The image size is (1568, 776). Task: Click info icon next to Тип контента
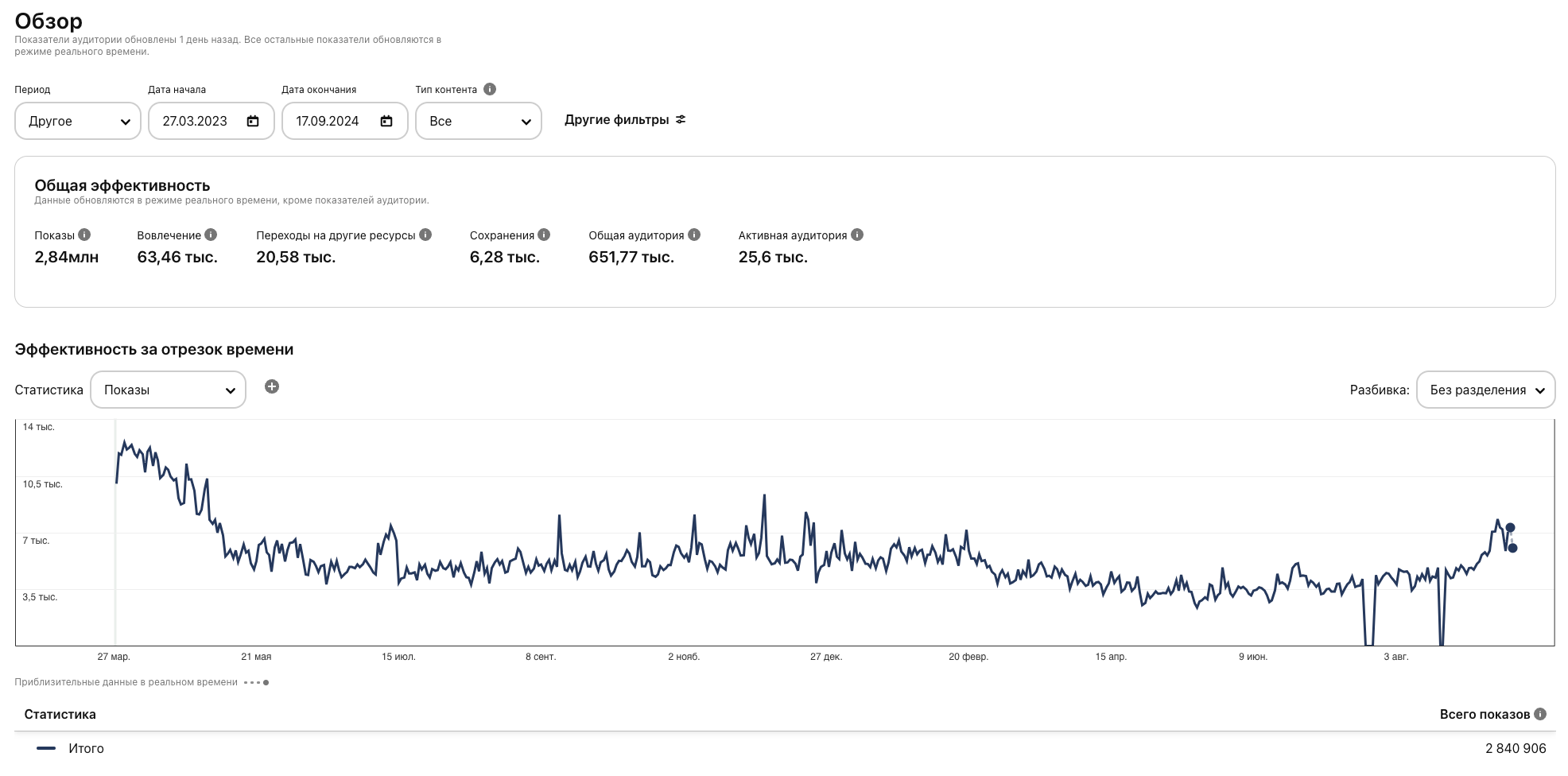(x=490, y=89)
